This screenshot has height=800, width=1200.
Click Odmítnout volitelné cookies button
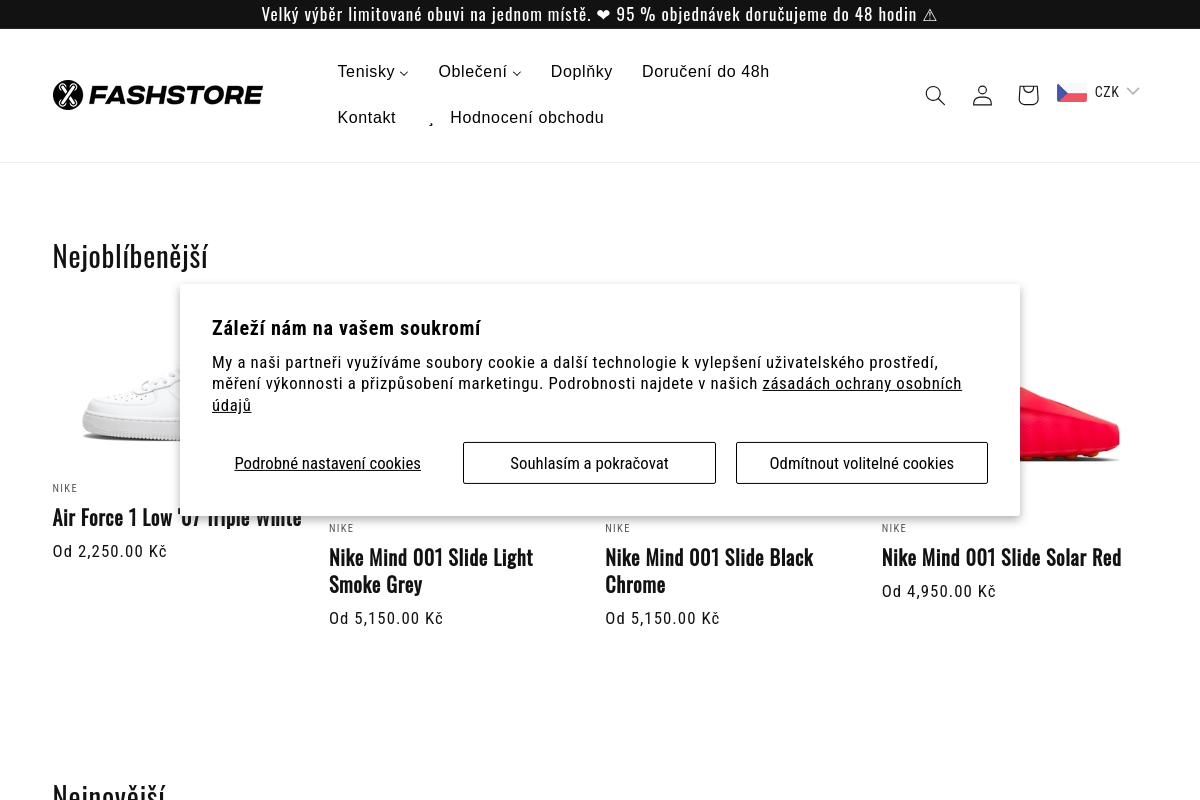coord(862,463)
